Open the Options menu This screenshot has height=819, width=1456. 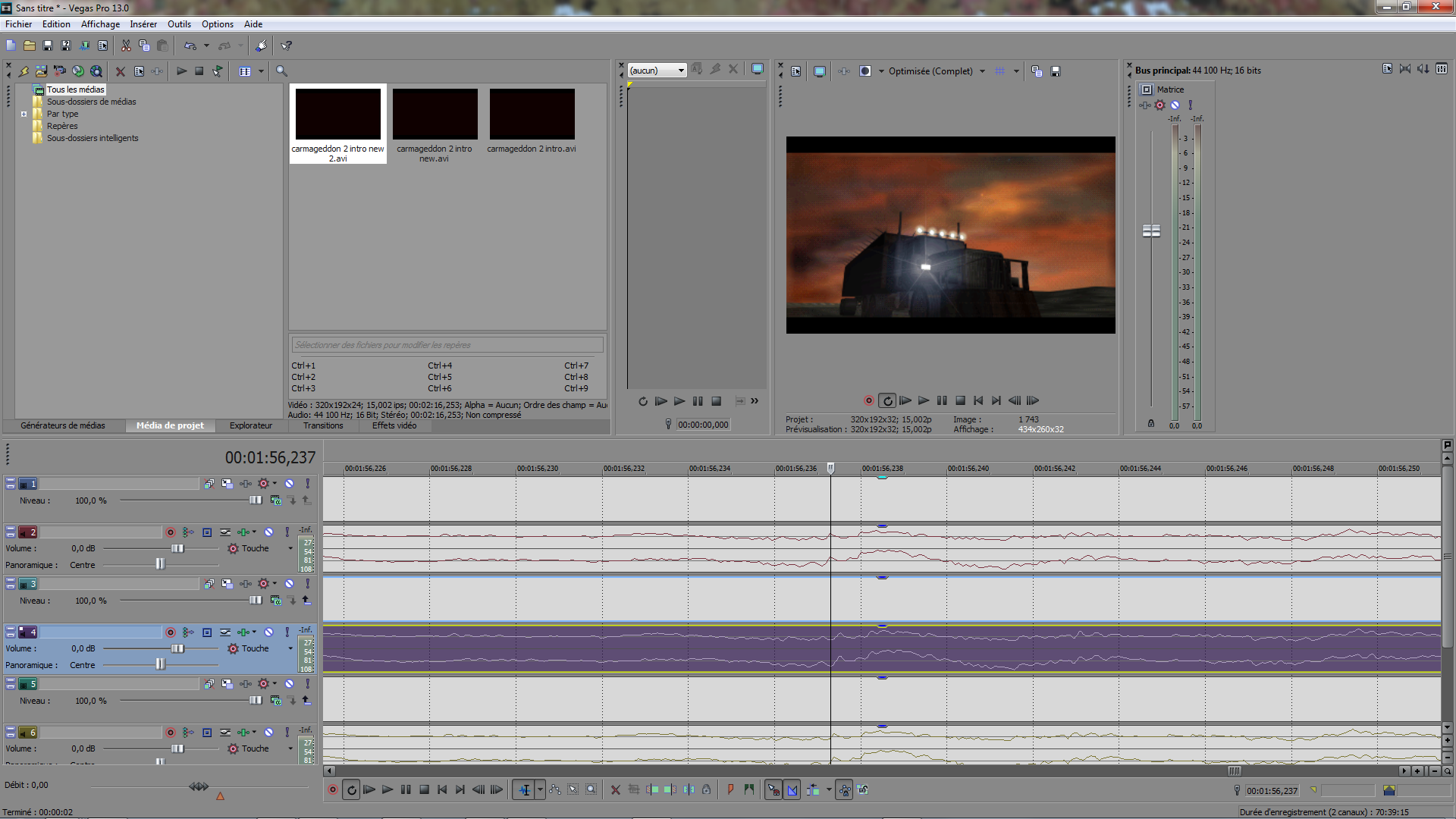click(x=218, y=24)
